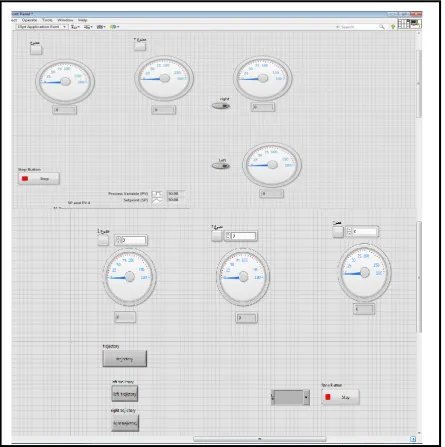Click the top-left gauge dial

coord(65,82)
